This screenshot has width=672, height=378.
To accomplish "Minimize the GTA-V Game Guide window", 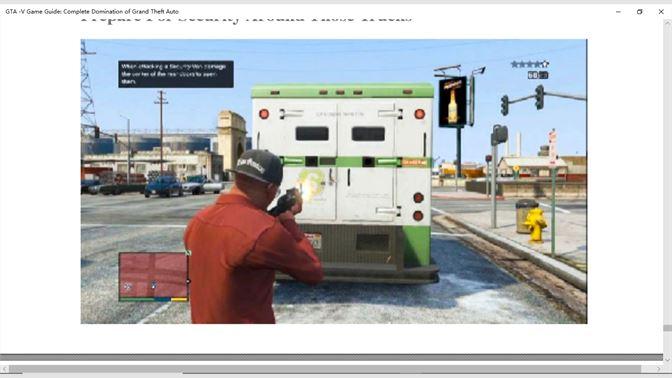I will click(x=618, y=12).
